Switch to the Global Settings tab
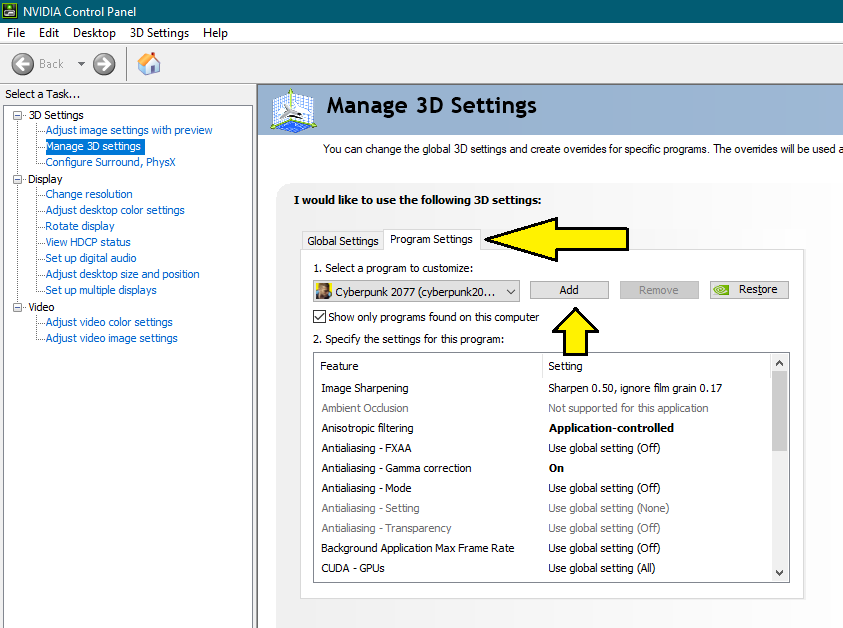 click(x=342, y=241)
